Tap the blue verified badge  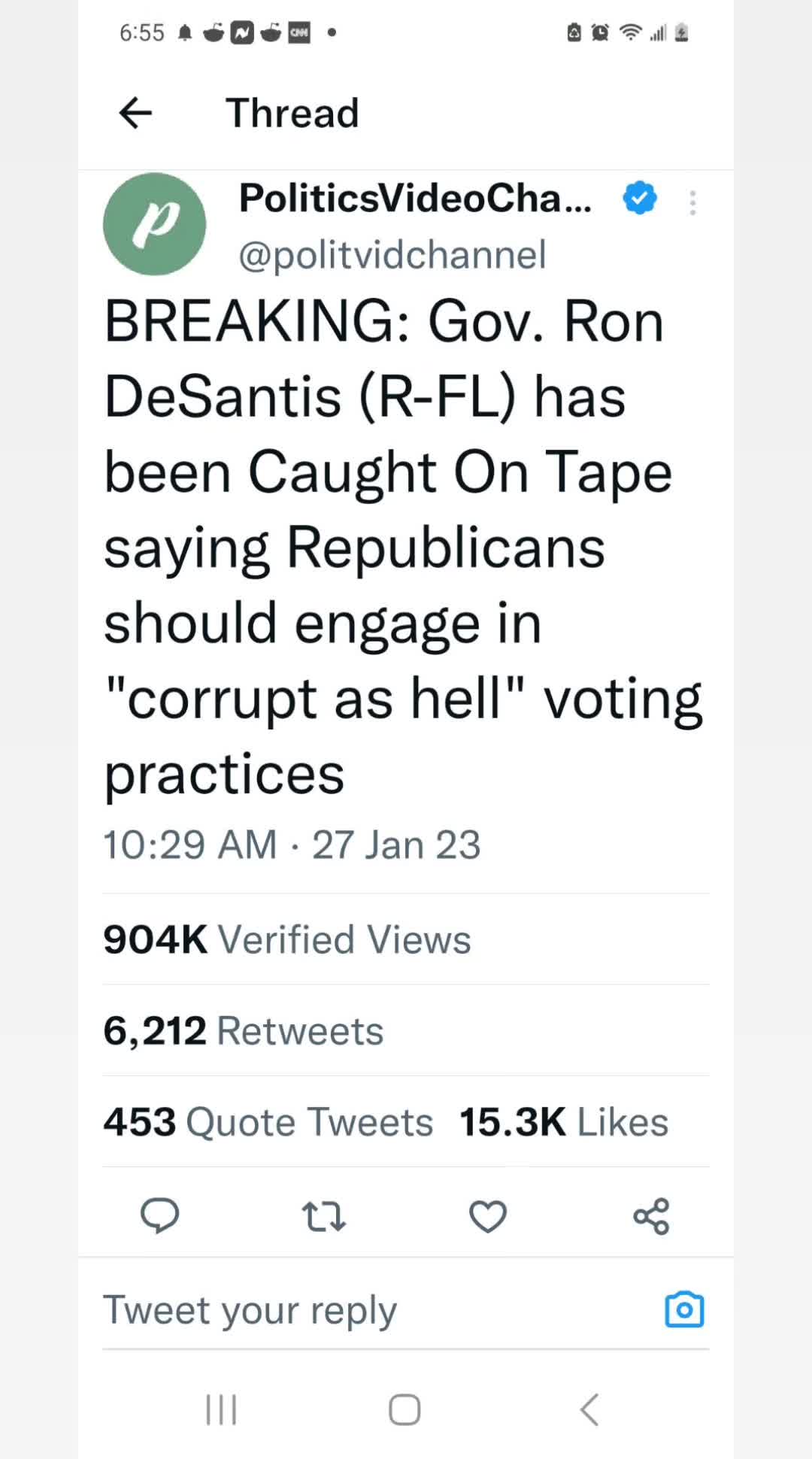(640, 198)
